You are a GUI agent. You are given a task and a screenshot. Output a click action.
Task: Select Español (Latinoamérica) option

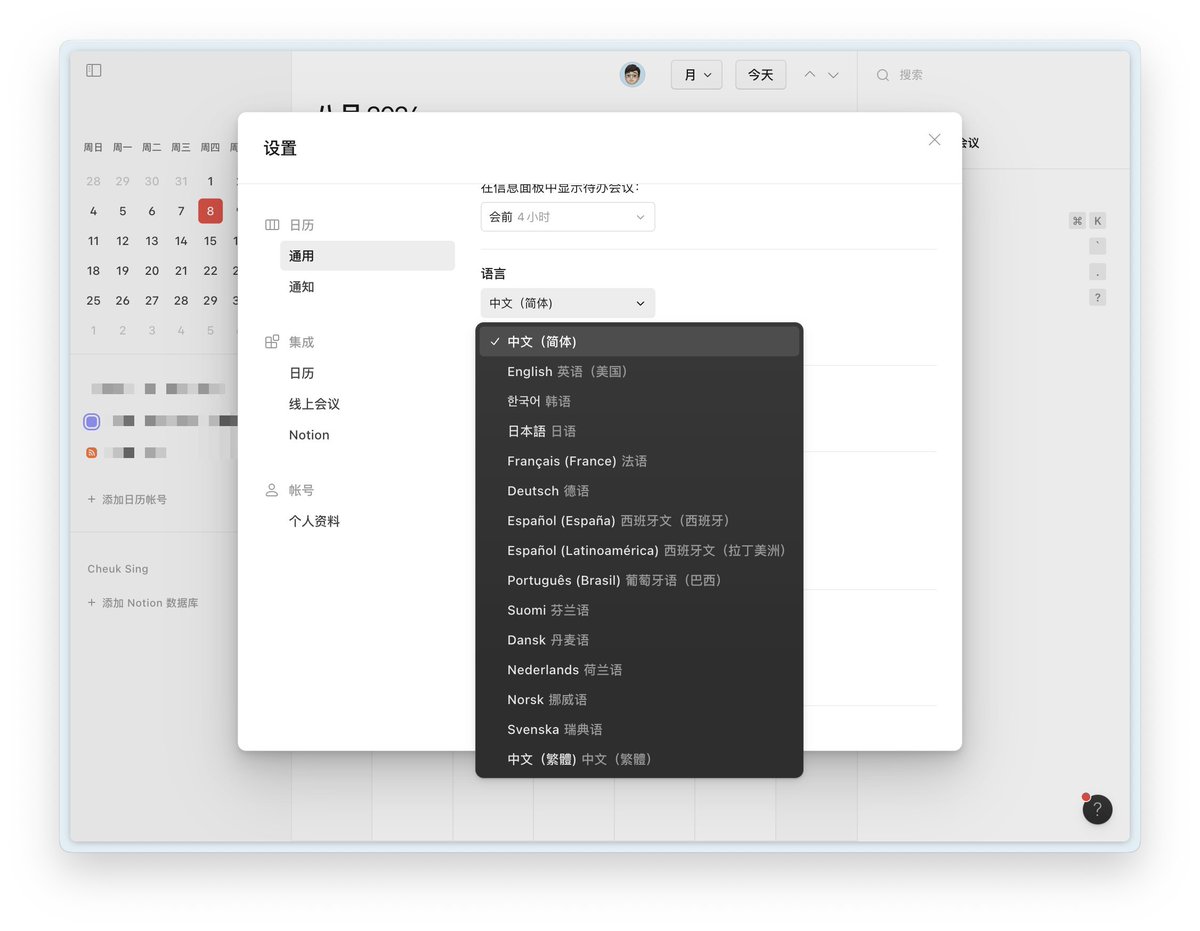point(639,551)
